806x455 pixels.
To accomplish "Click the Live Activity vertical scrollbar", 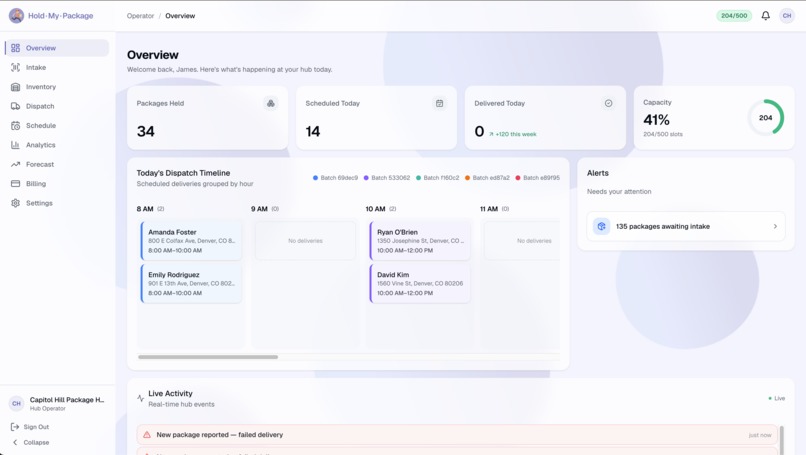I will [781, 440].
